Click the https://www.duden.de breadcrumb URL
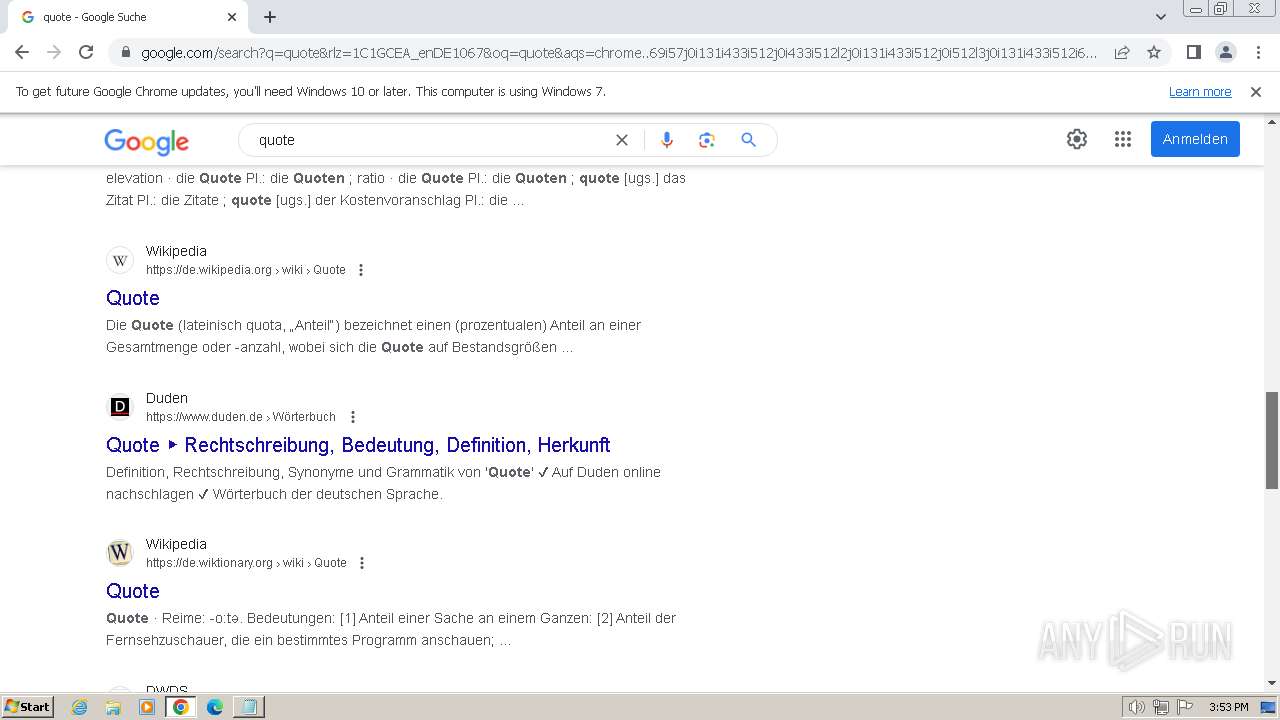1280x720 pixels. click(241, 417)
